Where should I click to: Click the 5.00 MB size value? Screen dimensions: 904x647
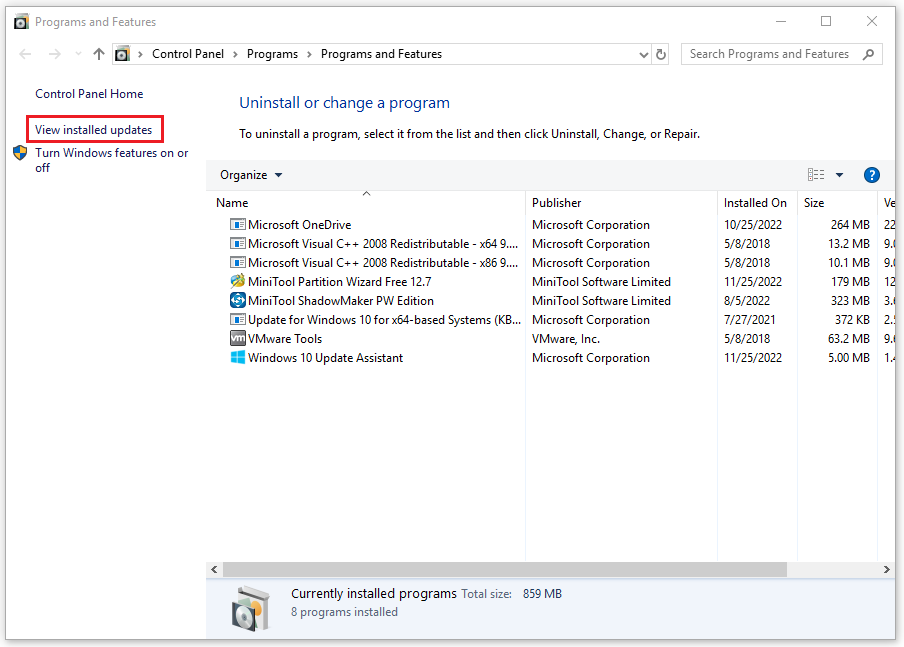(x=849, y=358)
